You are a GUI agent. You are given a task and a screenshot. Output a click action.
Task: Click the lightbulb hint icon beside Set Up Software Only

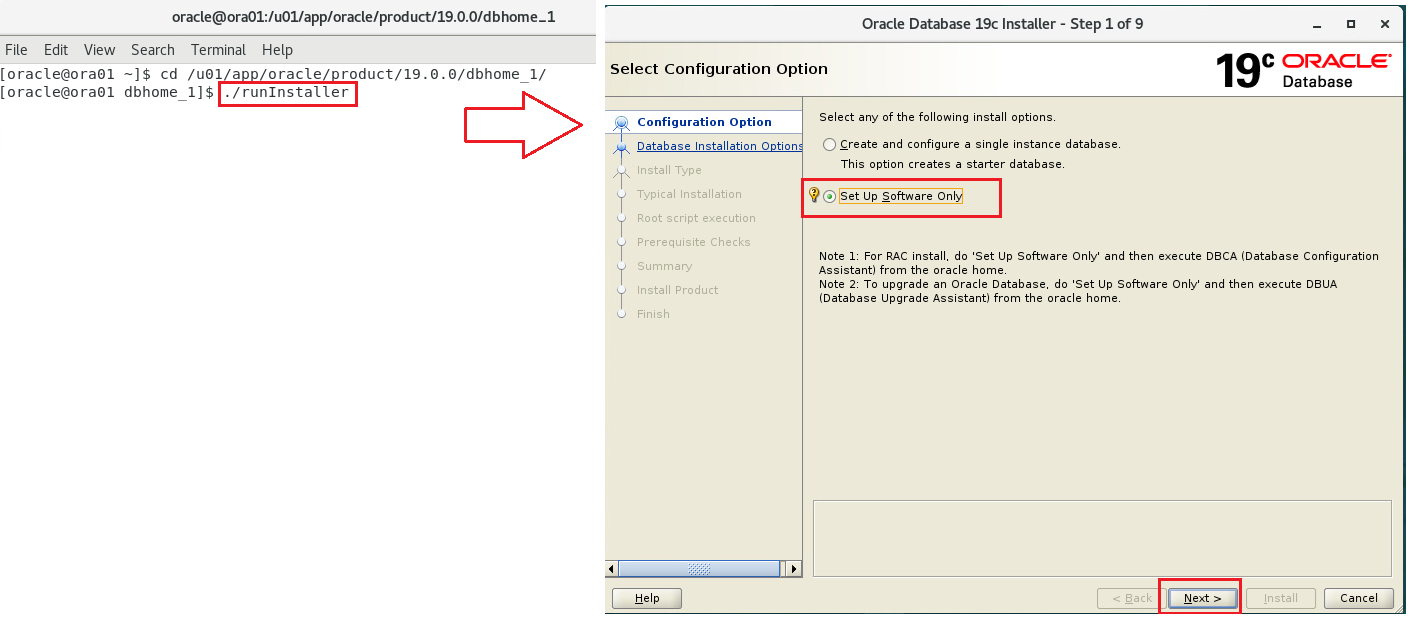[814, 195]
